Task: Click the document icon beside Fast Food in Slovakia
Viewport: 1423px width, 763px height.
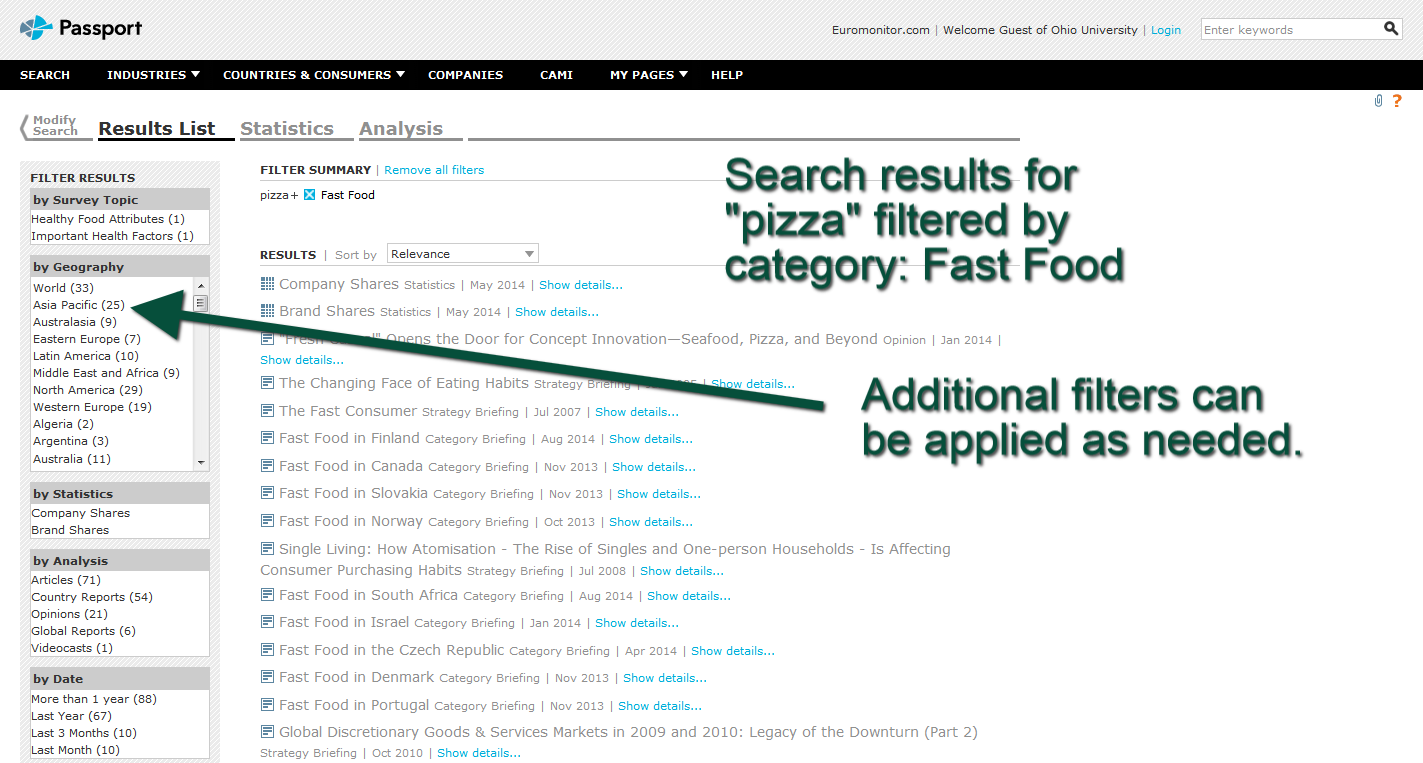Action: click(x=267, y=492)
